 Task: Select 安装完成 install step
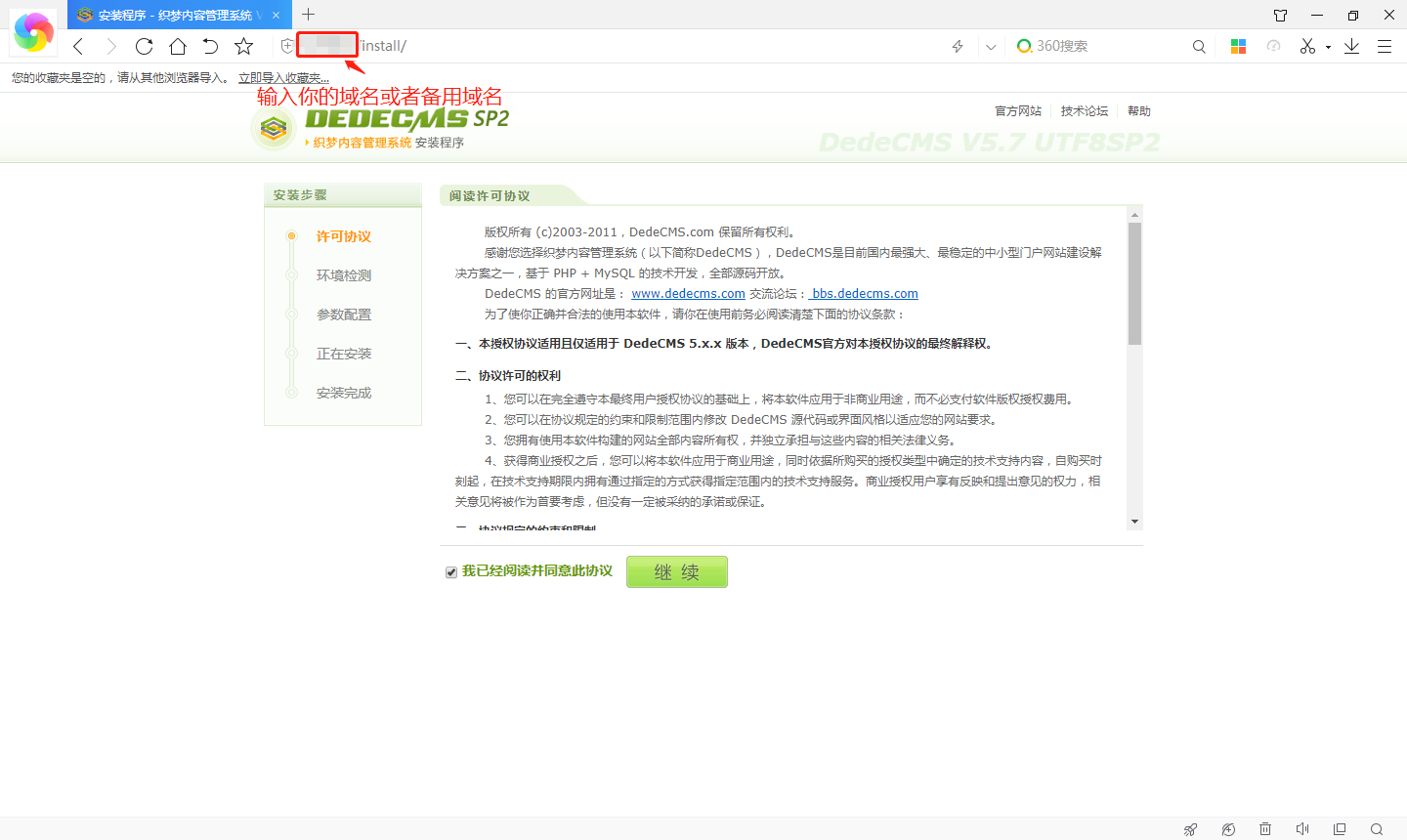pyautogui.click(x=344, y=393)
